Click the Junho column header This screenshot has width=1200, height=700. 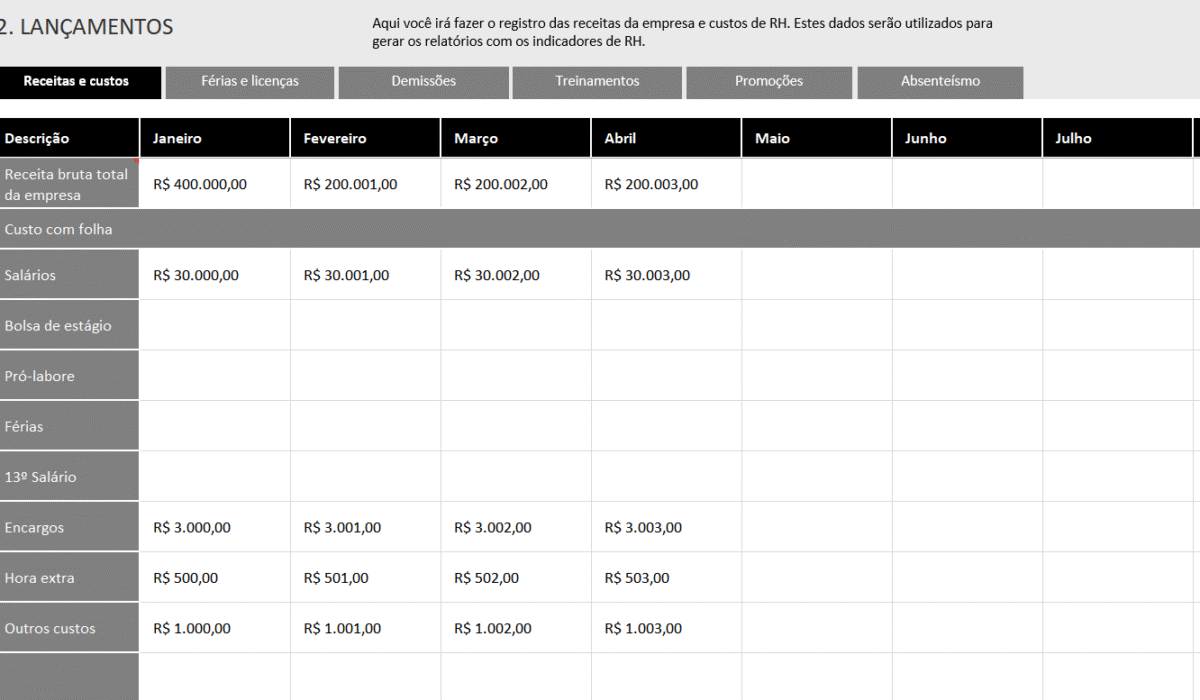[966, 139]
